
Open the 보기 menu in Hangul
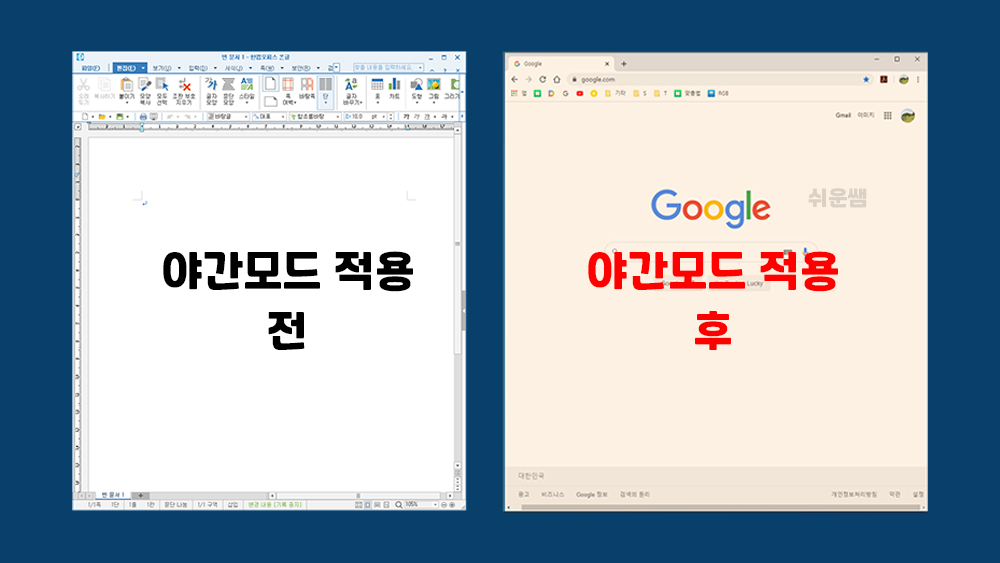coord(161,68)
